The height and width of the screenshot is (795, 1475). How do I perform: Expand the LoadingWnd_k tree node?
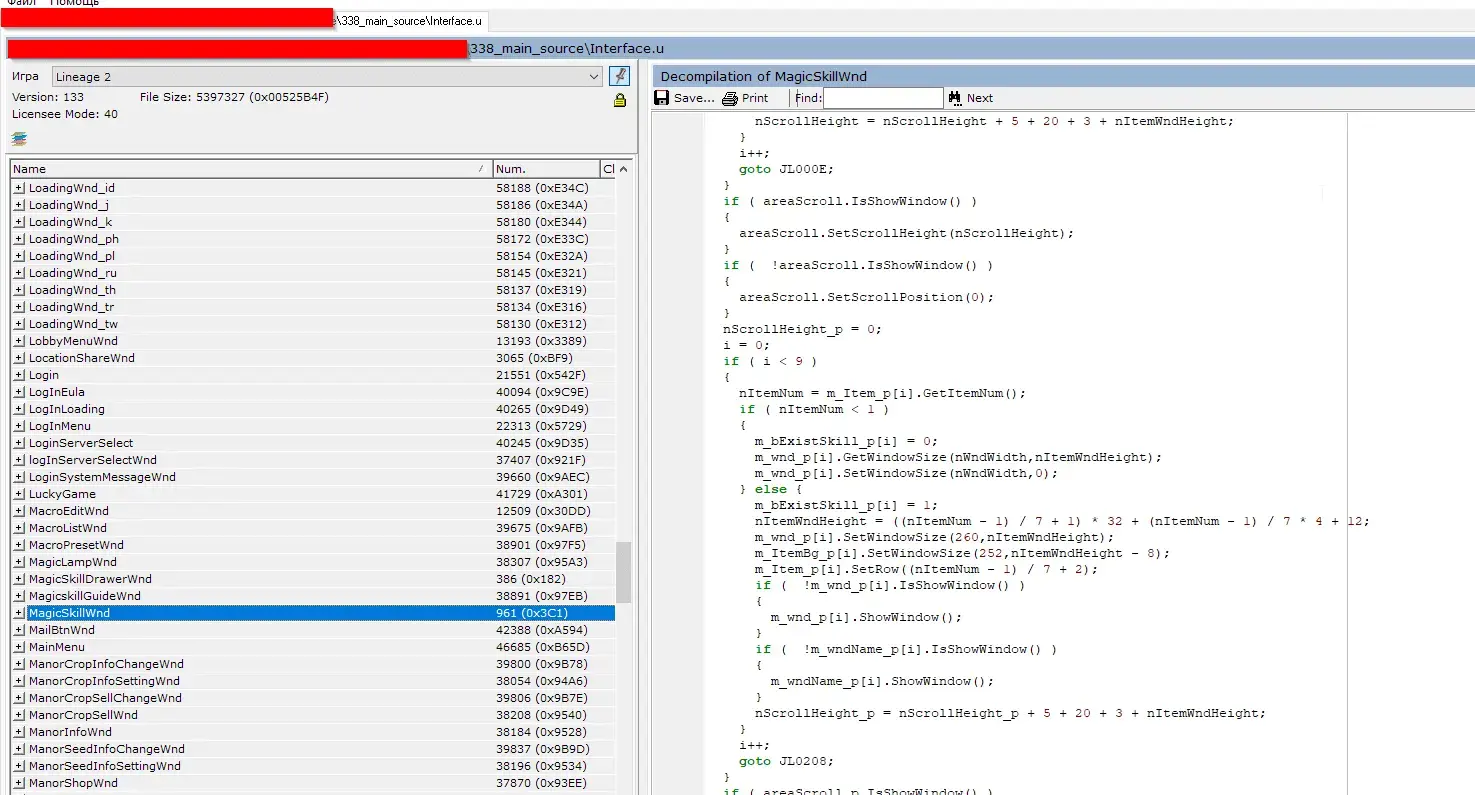coord(19,222)
